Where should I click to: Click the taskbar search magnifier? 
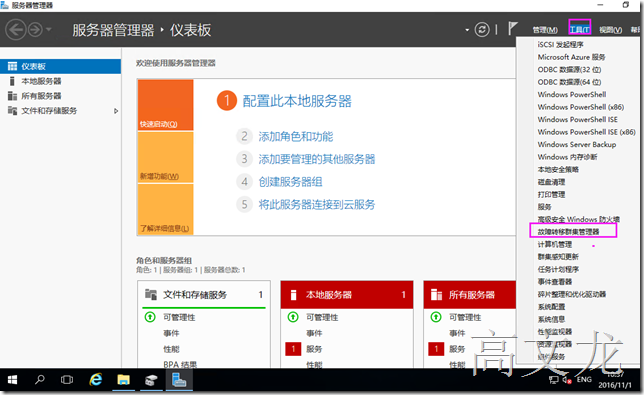tap(40, 379)
